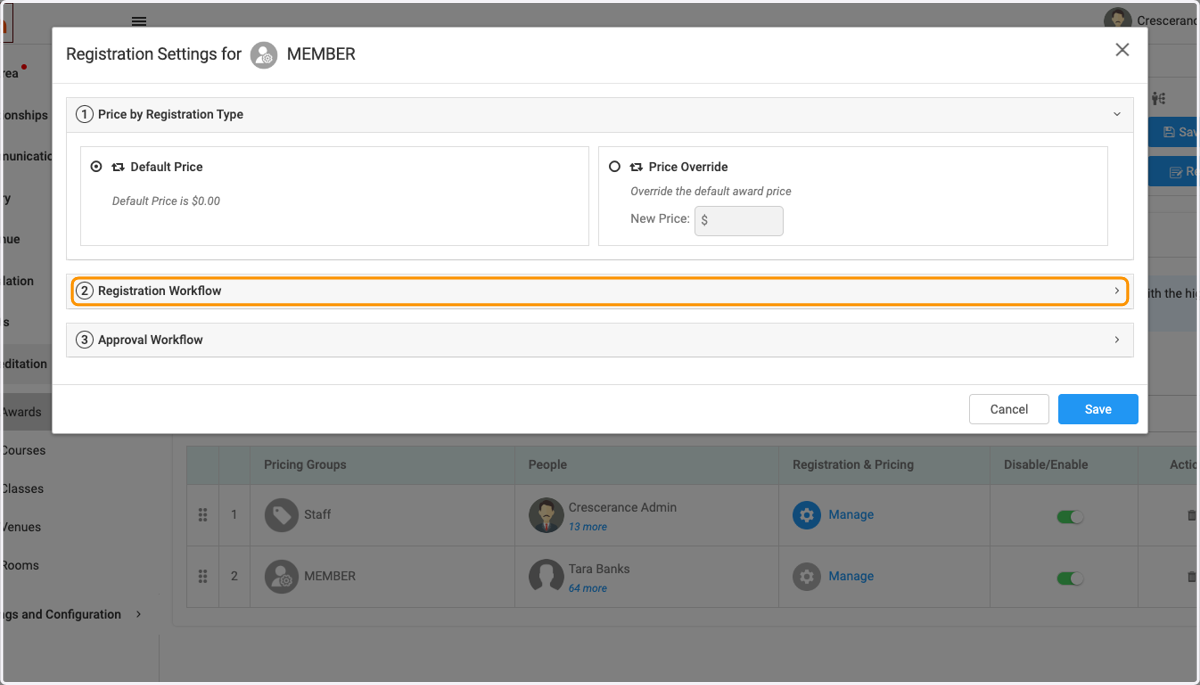Open Courses in the sidebar
Viewport: 1200px width, 685px height.
pos(23,450)
